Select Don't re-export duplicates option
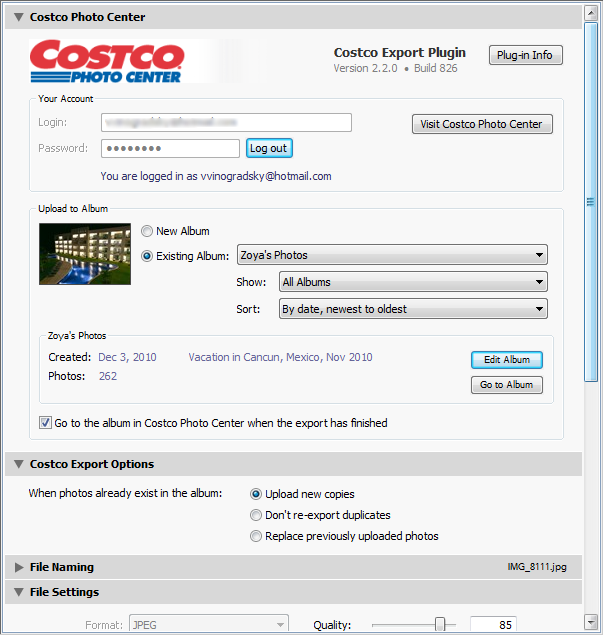The width and height of the screenshot is (603, 635). click(x=256, y=515)
